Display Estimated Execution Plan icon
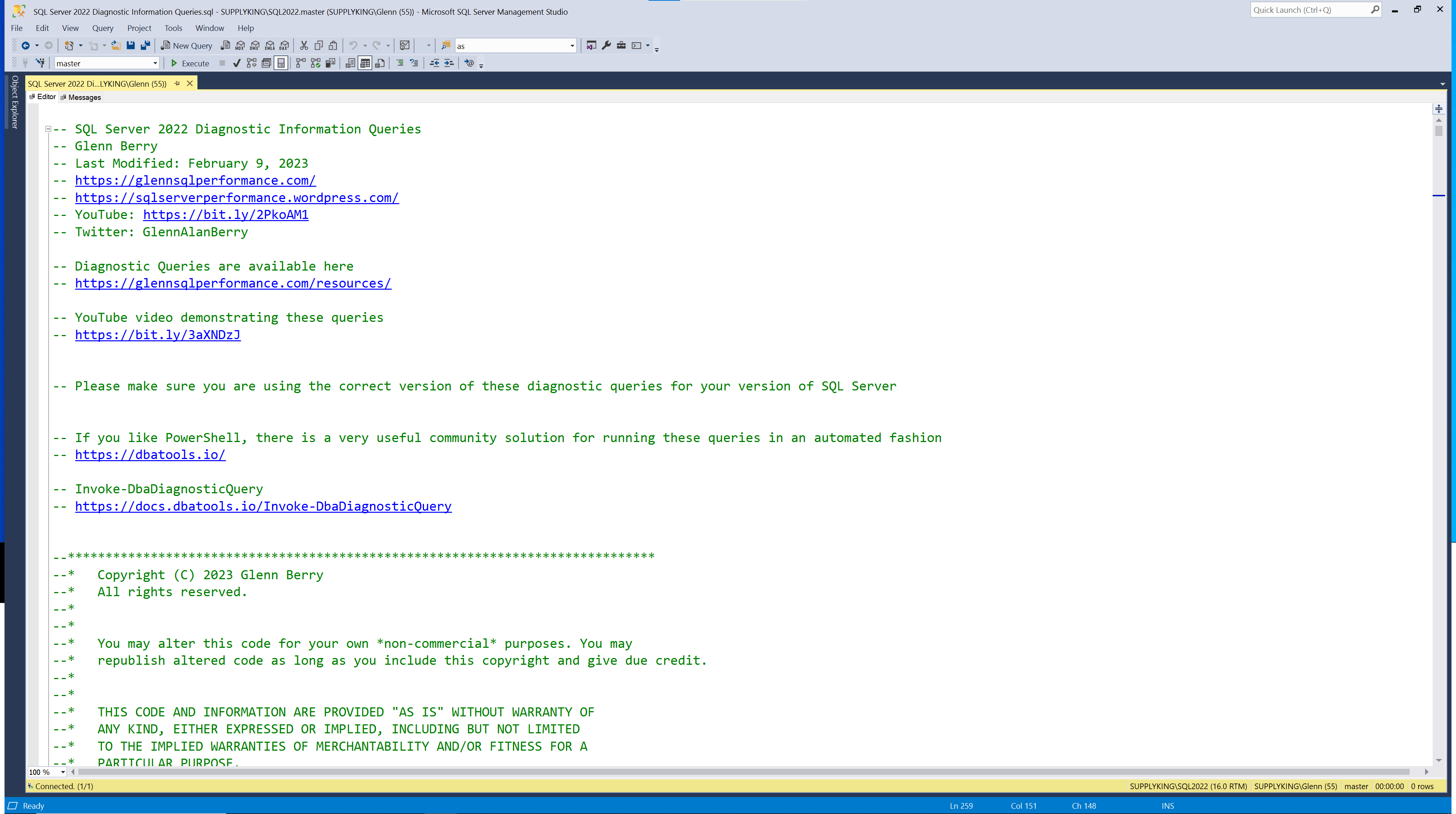 tap(252, 63)
